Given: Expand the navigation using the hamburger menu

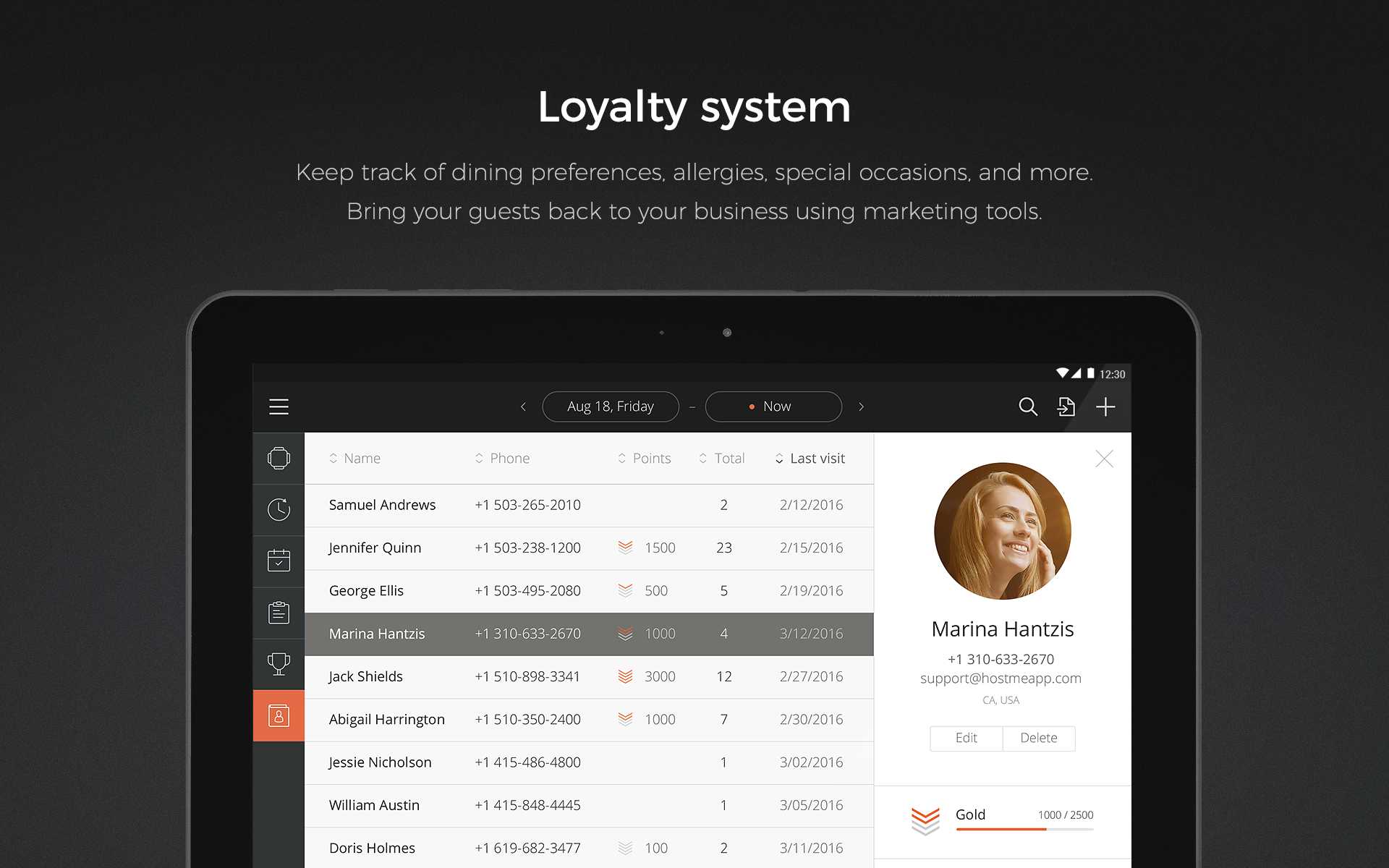Looking at the screenshot, I should (279, 407).
